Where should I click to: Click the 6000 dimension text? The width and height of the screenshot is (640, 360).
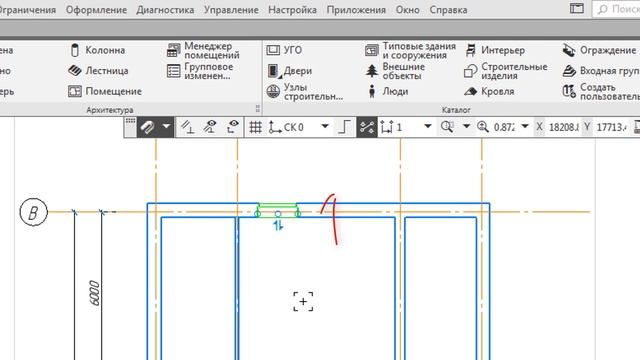pos(94,293)
